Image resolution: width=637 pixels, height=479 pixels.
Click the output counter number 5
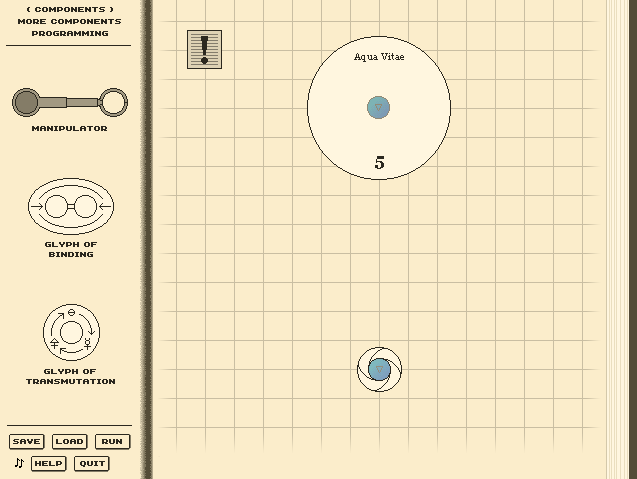[x=379, y=163]
